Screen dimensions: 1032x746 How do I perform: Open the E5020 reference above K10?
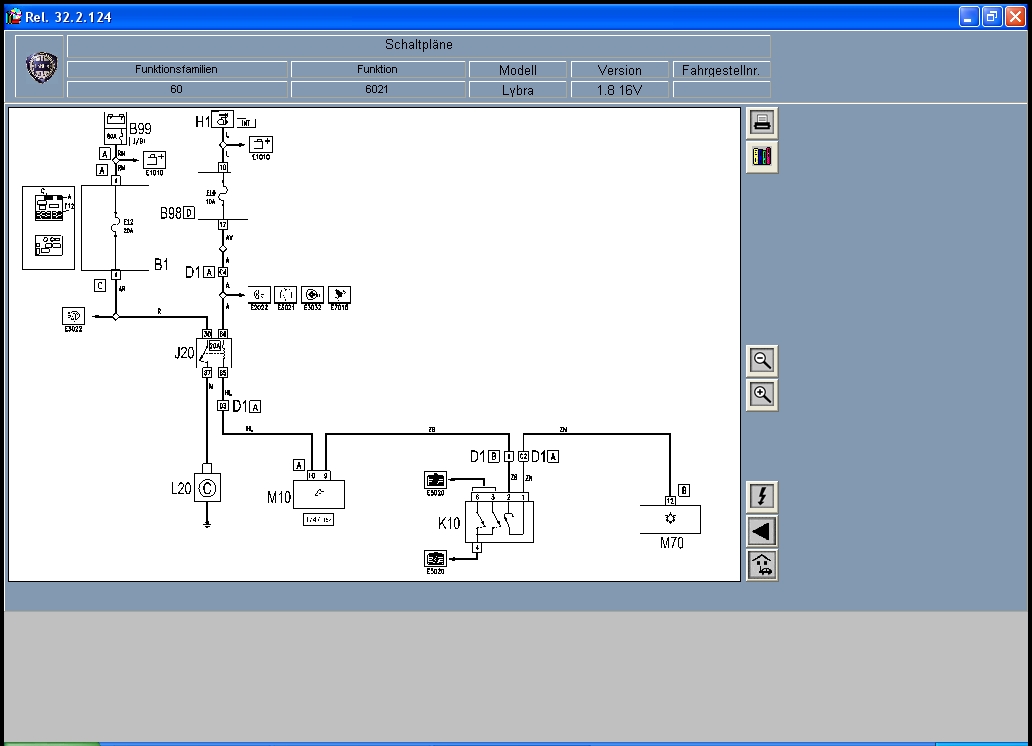click(435, 480)
